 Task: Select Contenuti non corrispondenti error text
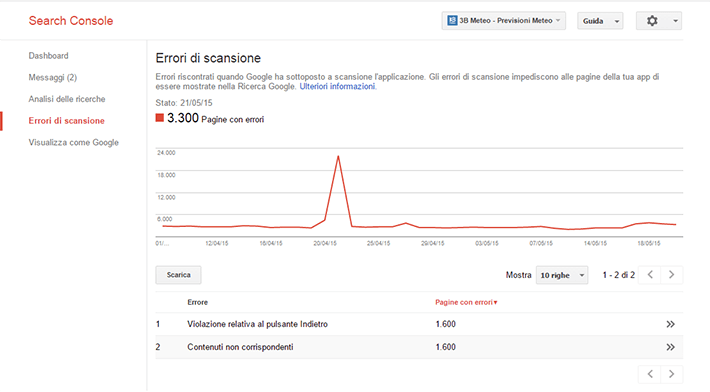(x=240, y=347)
